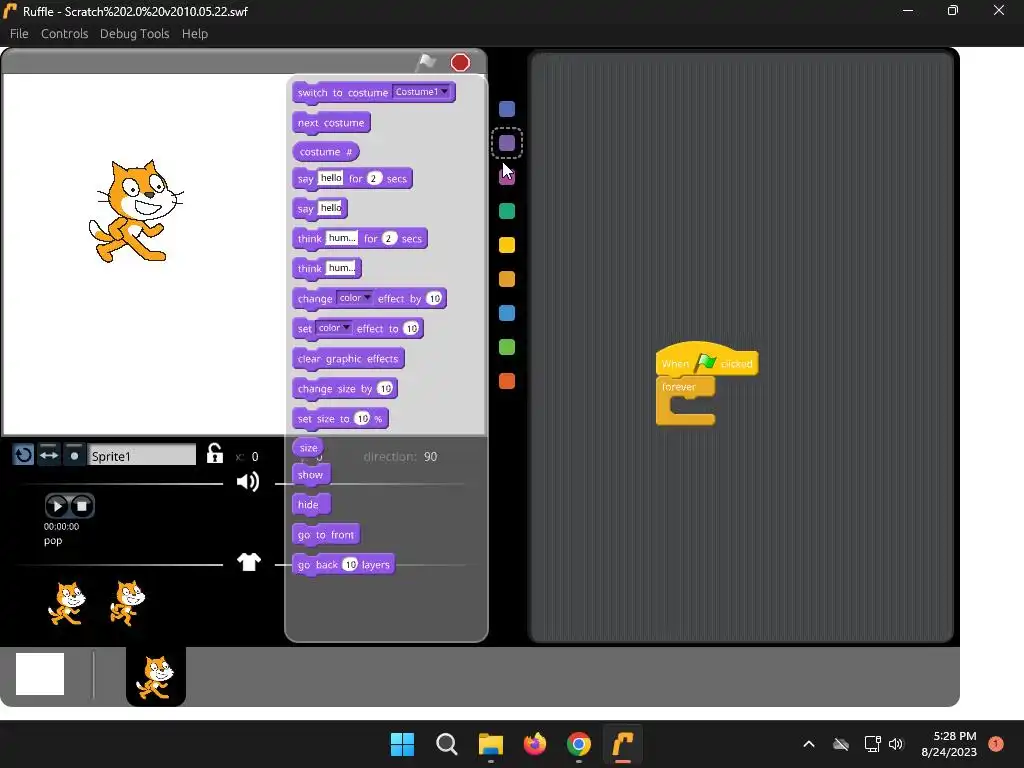Play the pop sound

[57, 505]
